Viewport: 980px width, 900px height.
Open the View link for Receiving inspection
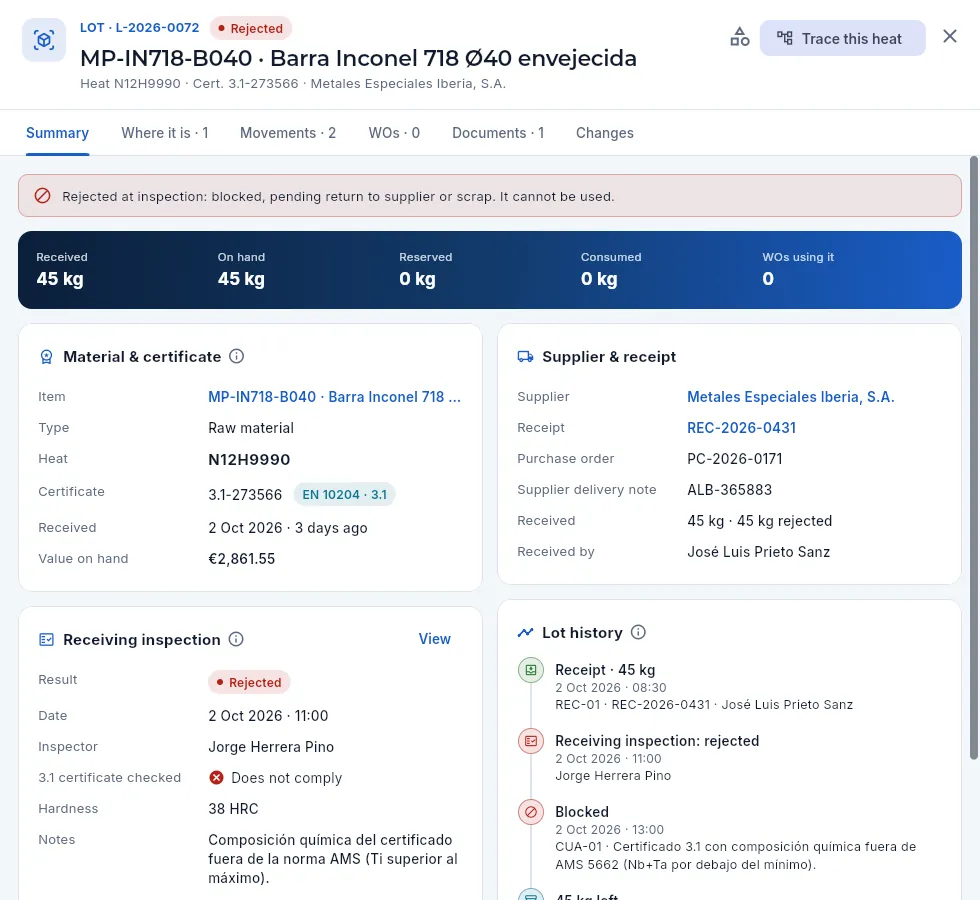point(434,639)
